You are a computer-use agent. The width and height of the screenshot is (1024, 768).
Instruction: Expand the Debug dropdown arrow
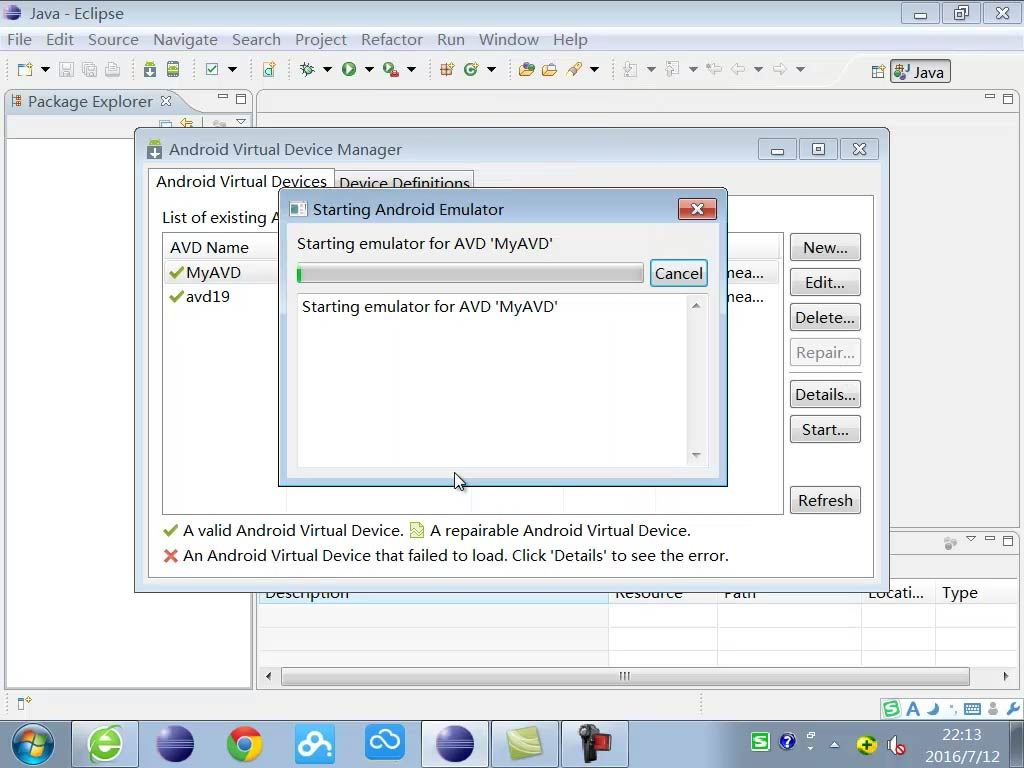pyautogui.click(x=327, y=69)
